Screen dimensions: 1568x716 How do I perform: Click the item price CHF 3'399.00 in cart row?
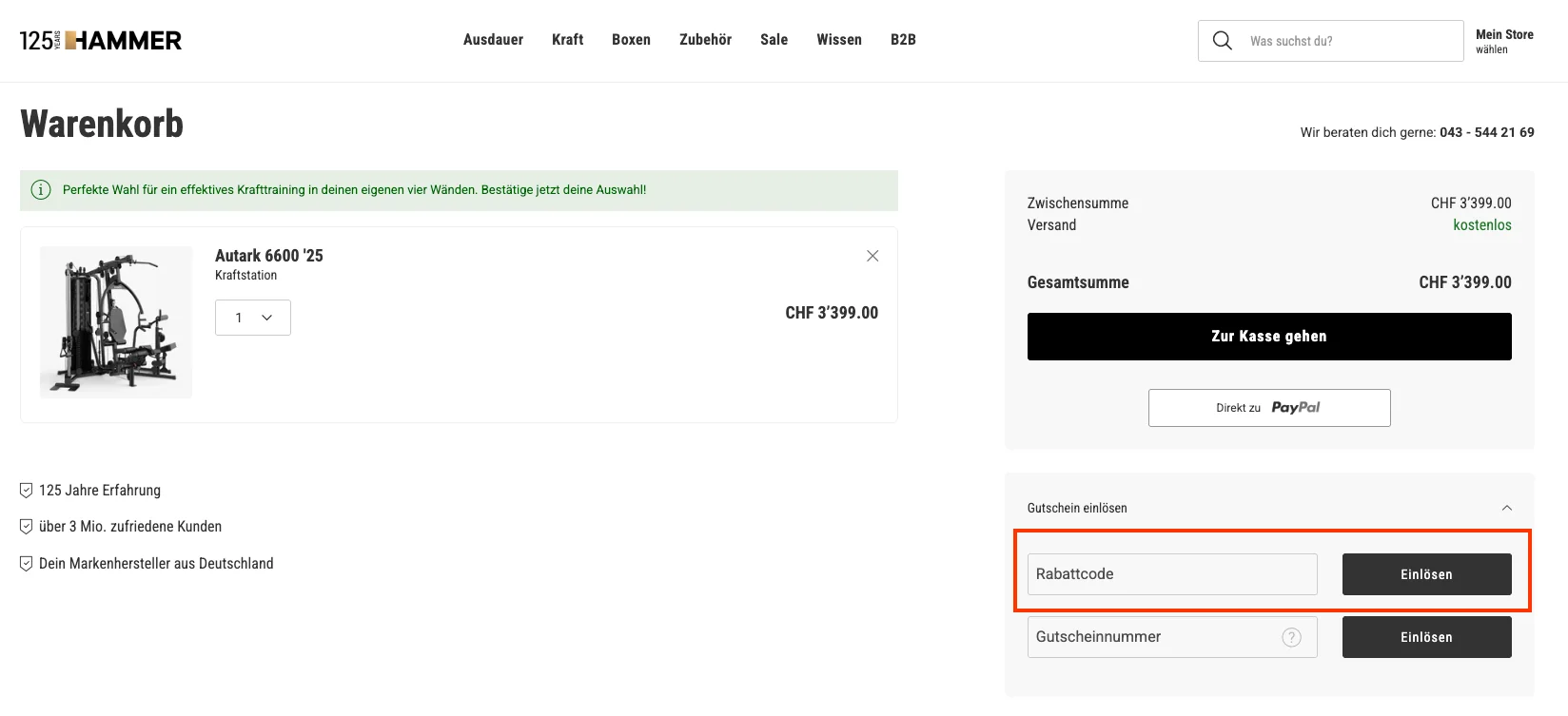[832, 313]
